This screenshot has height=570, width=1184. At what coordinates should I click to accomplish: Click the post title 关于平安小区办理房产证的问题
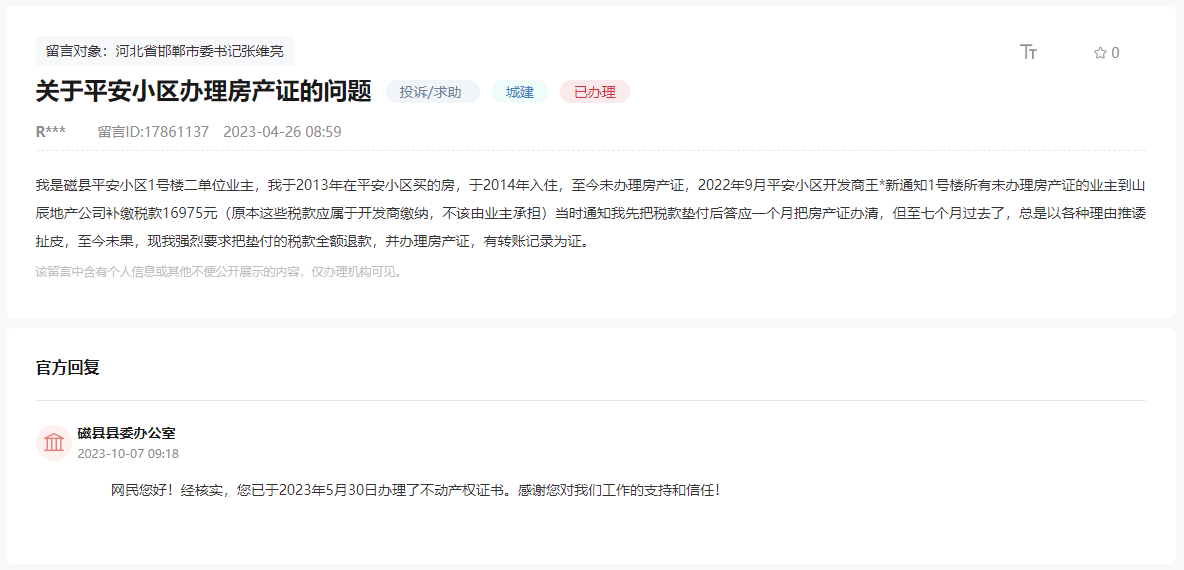(x=204, y=92)
